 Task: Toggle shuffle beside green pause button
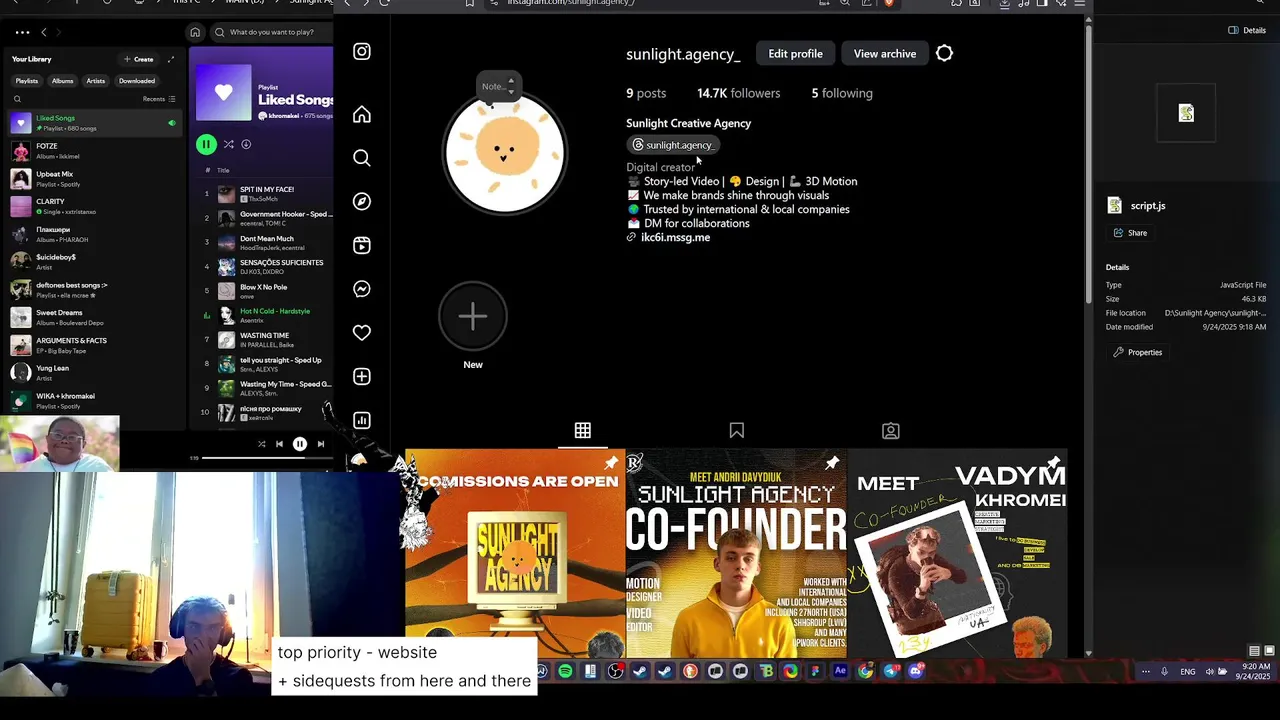(228, 145)
